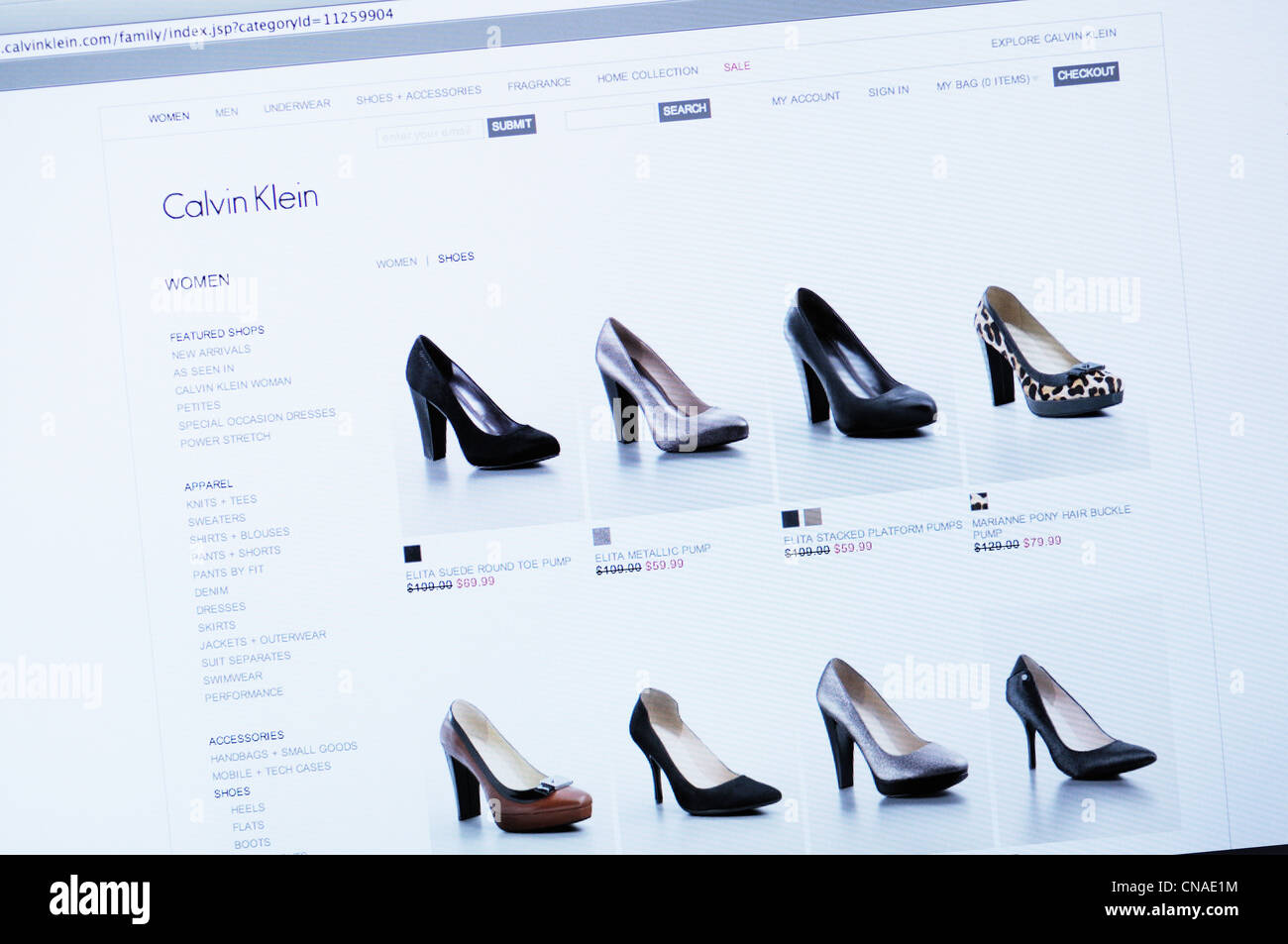The height and width of the screenshot is (944, 1288).
Task: Open Performance category
Action: pos(244,695)
